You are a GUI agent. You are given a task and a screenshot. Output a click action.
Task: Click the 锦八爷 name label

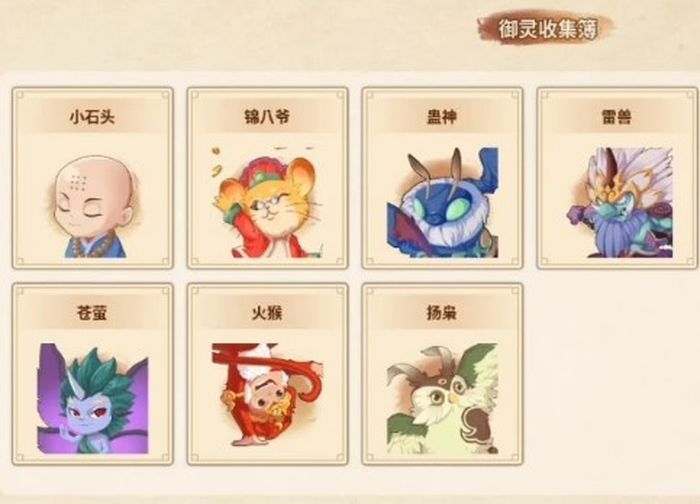click(x=267, y=117)
